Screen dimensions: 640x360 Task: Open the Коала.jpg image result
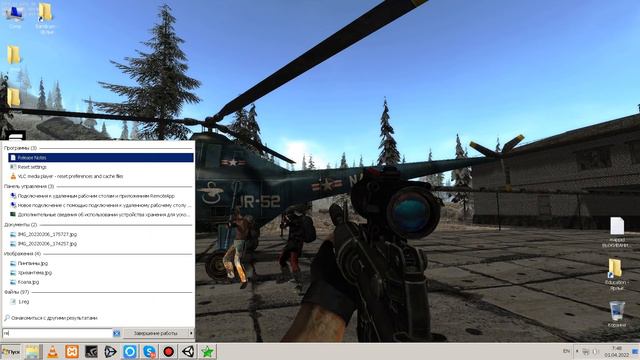click(x=101, y=282)
